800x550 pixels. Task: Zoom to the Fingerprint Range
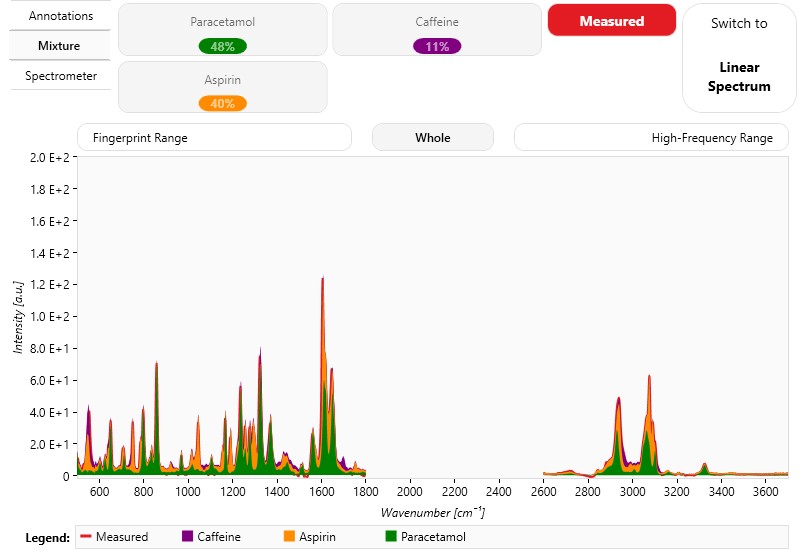pyautogui.click(x=214, y=138)
